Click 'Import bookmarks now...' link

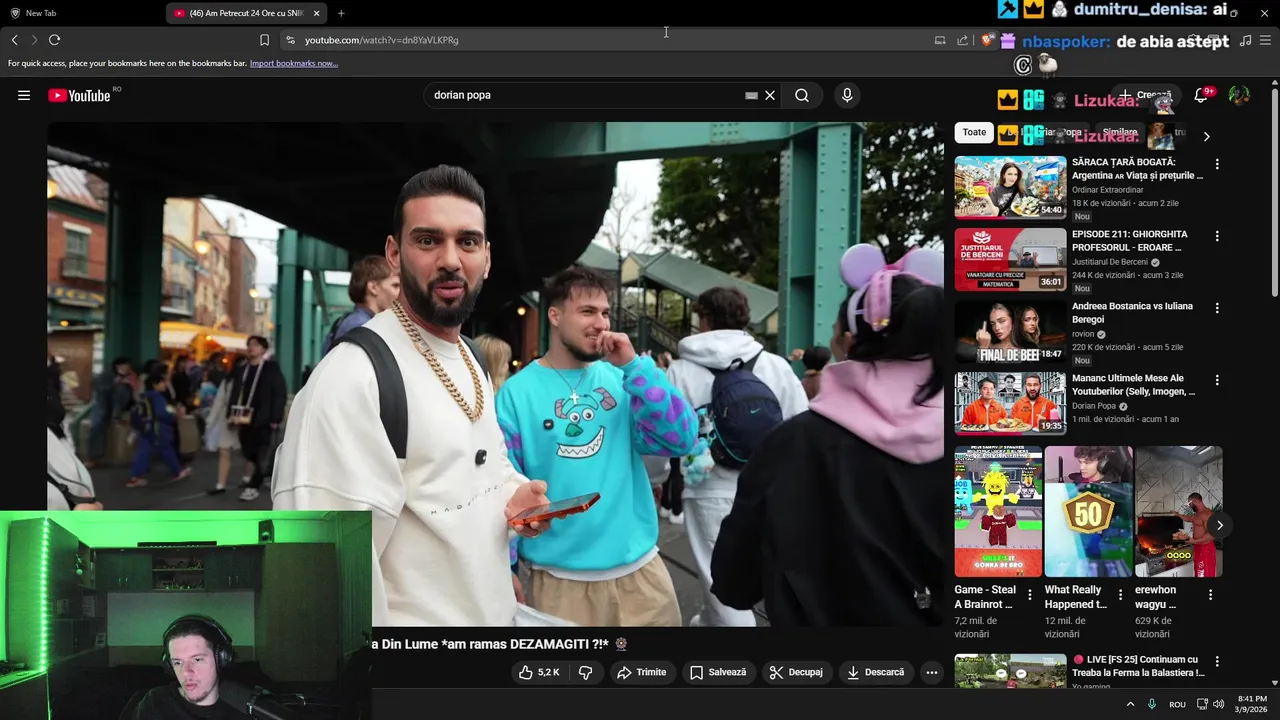pos(294,63)
